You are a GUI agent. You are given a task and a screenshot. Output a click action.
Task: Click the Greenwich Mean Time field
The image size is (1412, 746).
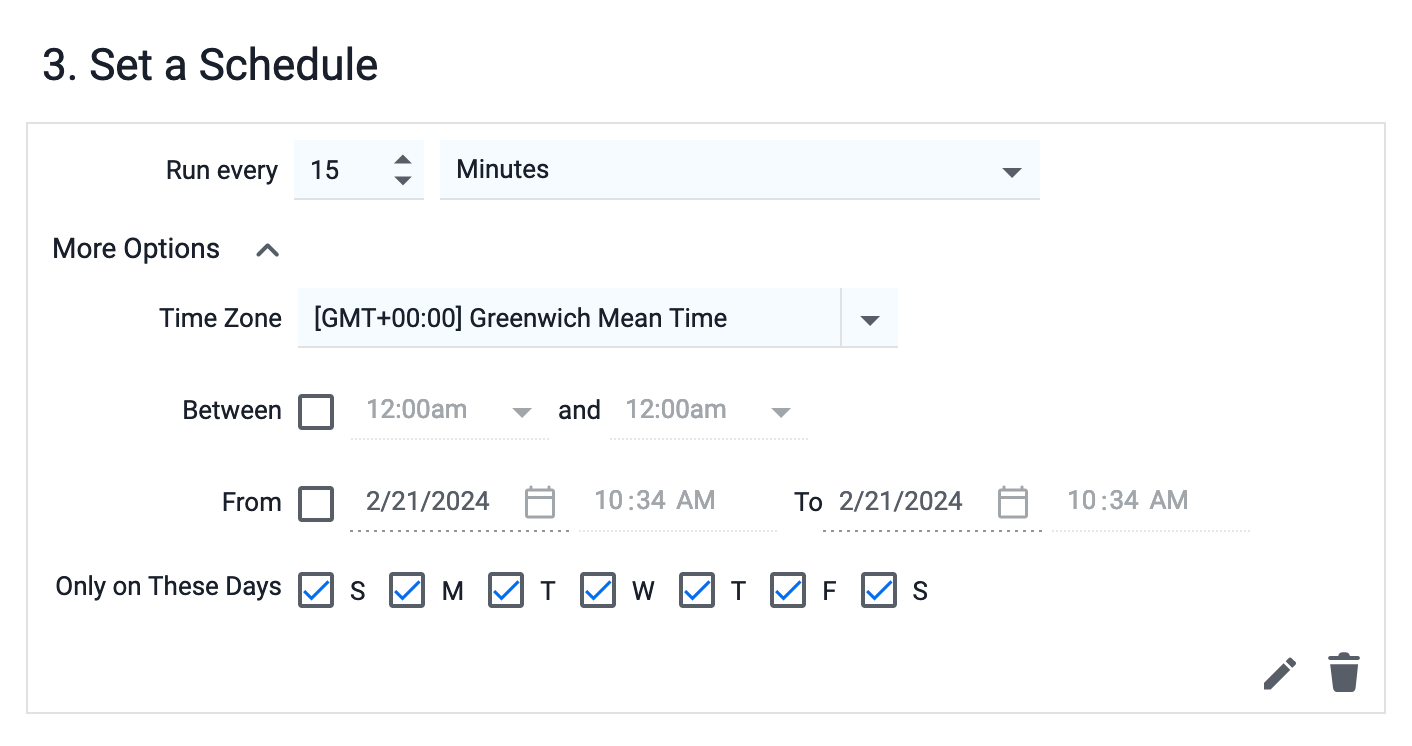click(x=568, y=319)
